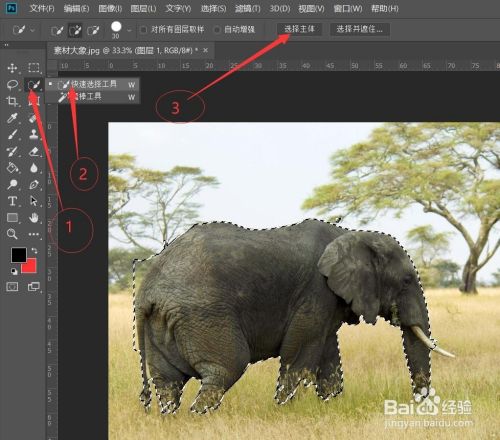500x440 pixels.
Task: Open the brush size picker dropdown
Action: click(129, 31)
